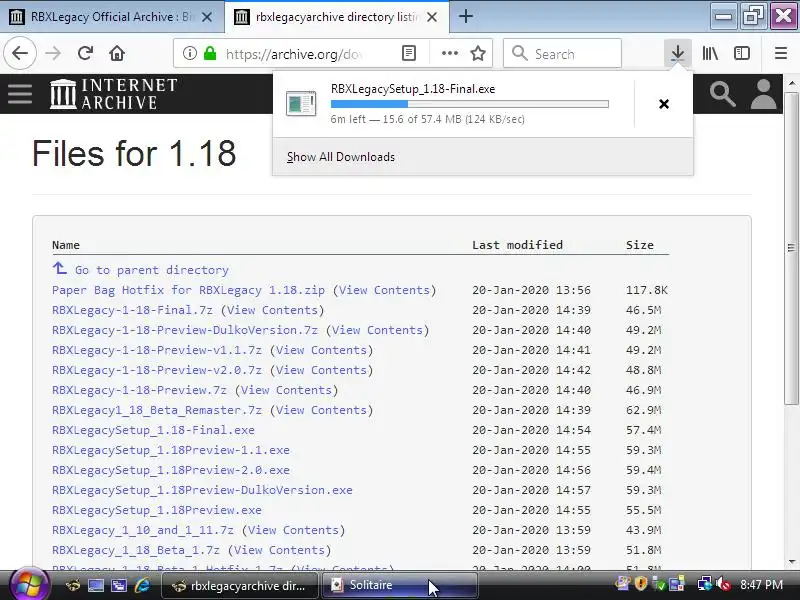Screen dimensions: 800x600
Task: Click the page vertical scrollbar thumb
Action: click(x=791, y=248)
